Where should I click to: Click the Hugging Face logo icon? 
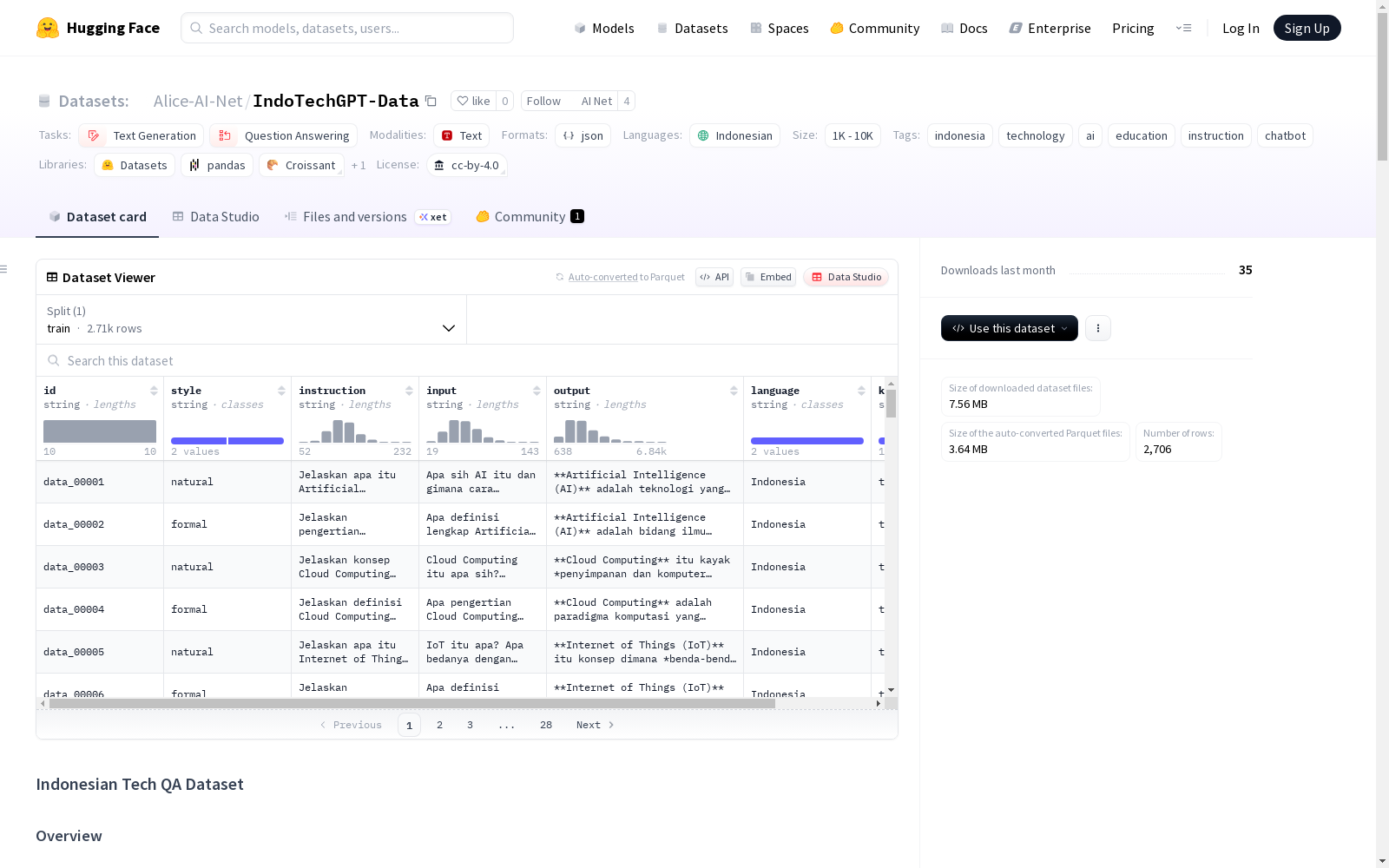point(48,28)
